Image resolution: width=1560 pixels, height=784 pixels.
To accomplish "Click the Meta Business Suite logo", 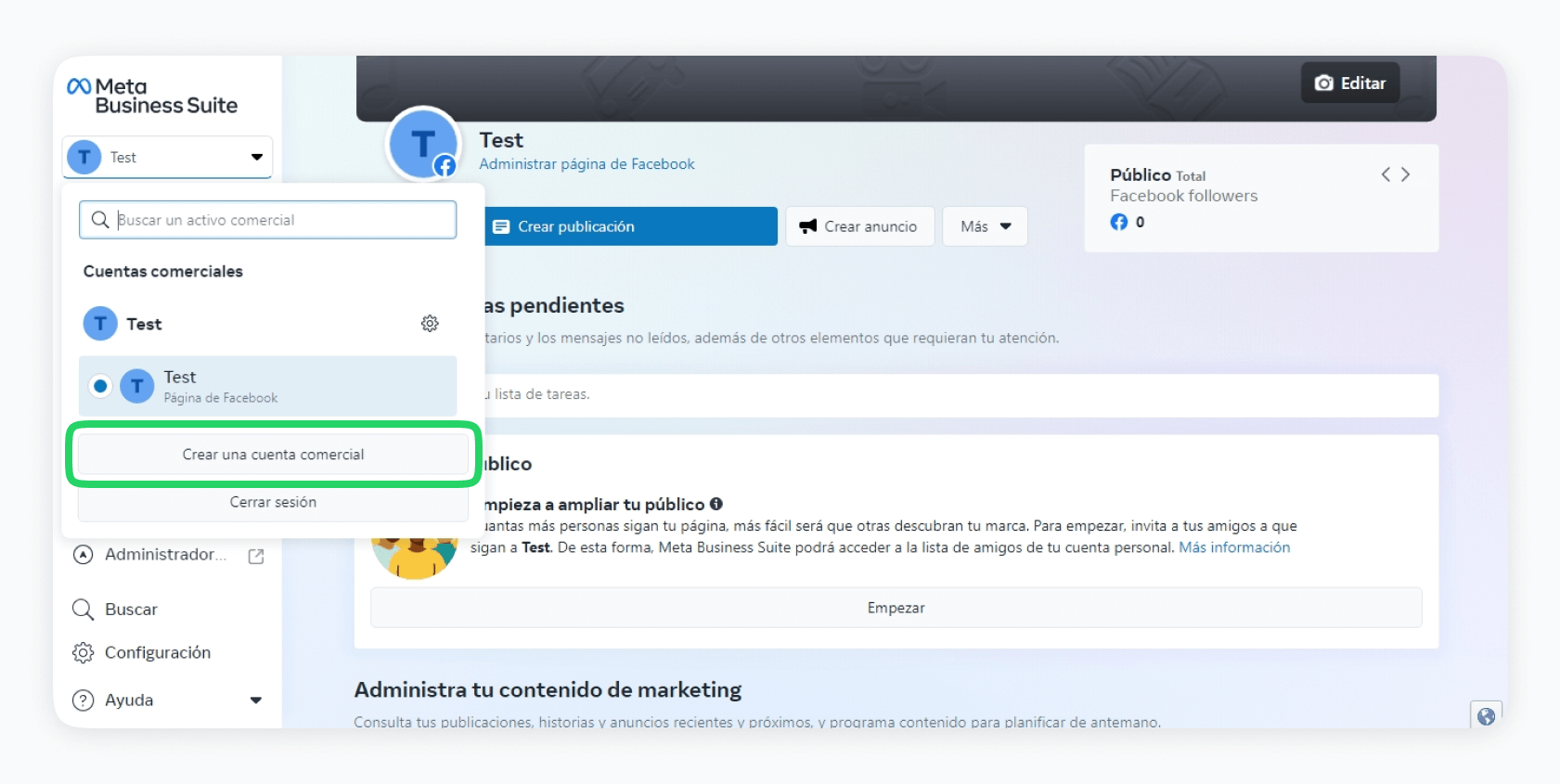I will click(152, 96).
